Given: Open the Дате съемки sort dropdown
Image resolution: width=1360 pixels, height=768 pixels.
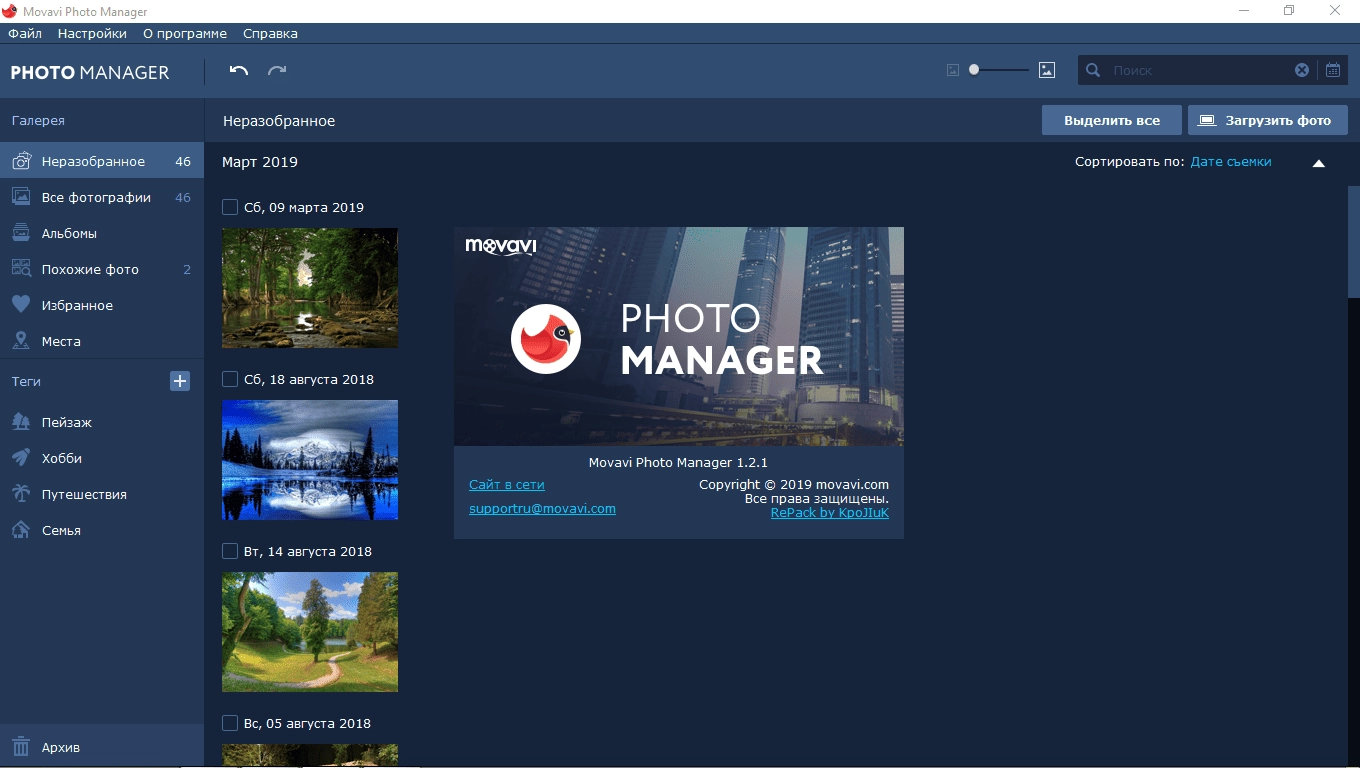Looking at the screenshot, I should pyautogui.click(x=1231, y=161).
